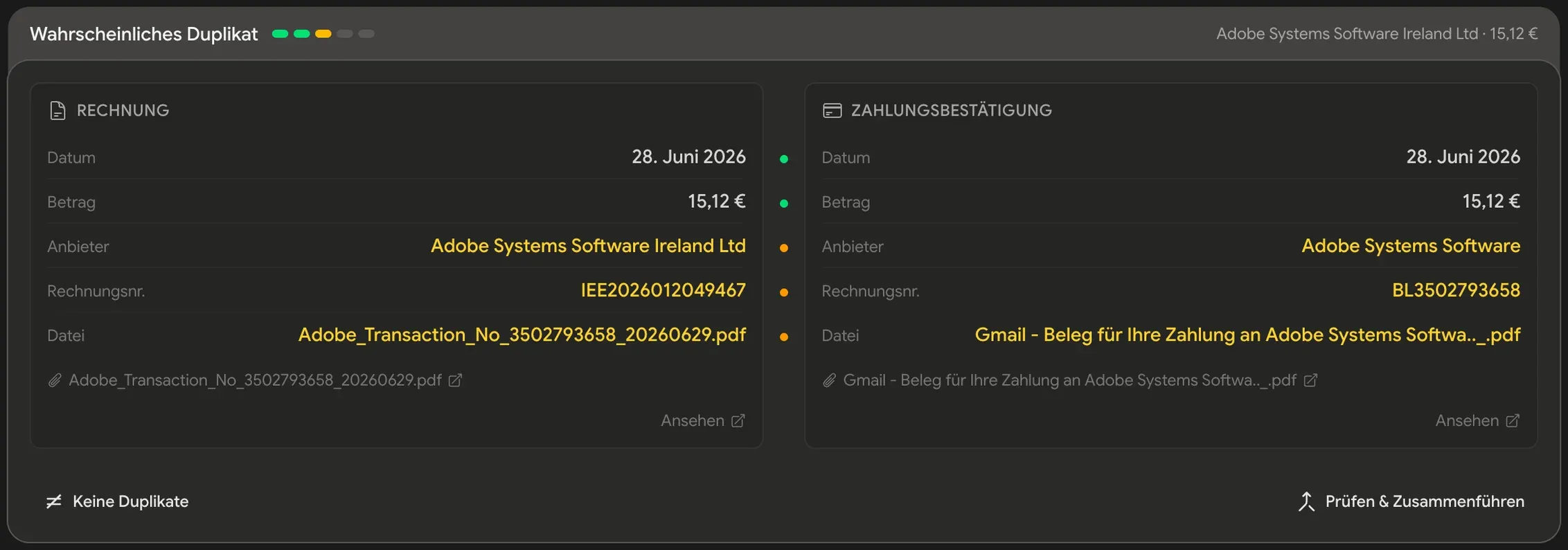Open Gmail Beleg für Ihre Zahlung attachment link
The image size is (1568, 550).
tap(1069, 380)
